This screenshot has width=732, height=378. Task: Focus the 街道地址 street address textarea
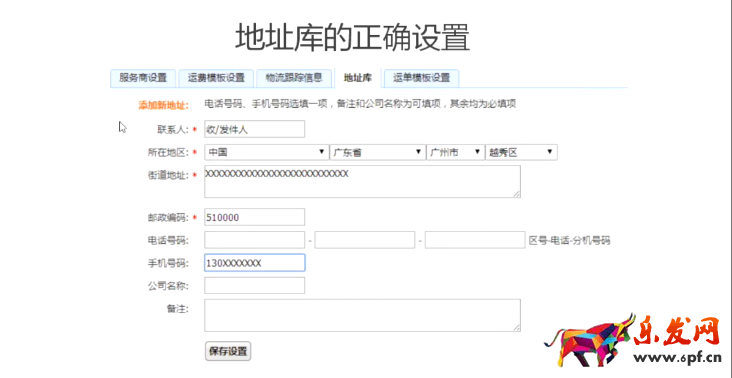click(x=362, y=182)
